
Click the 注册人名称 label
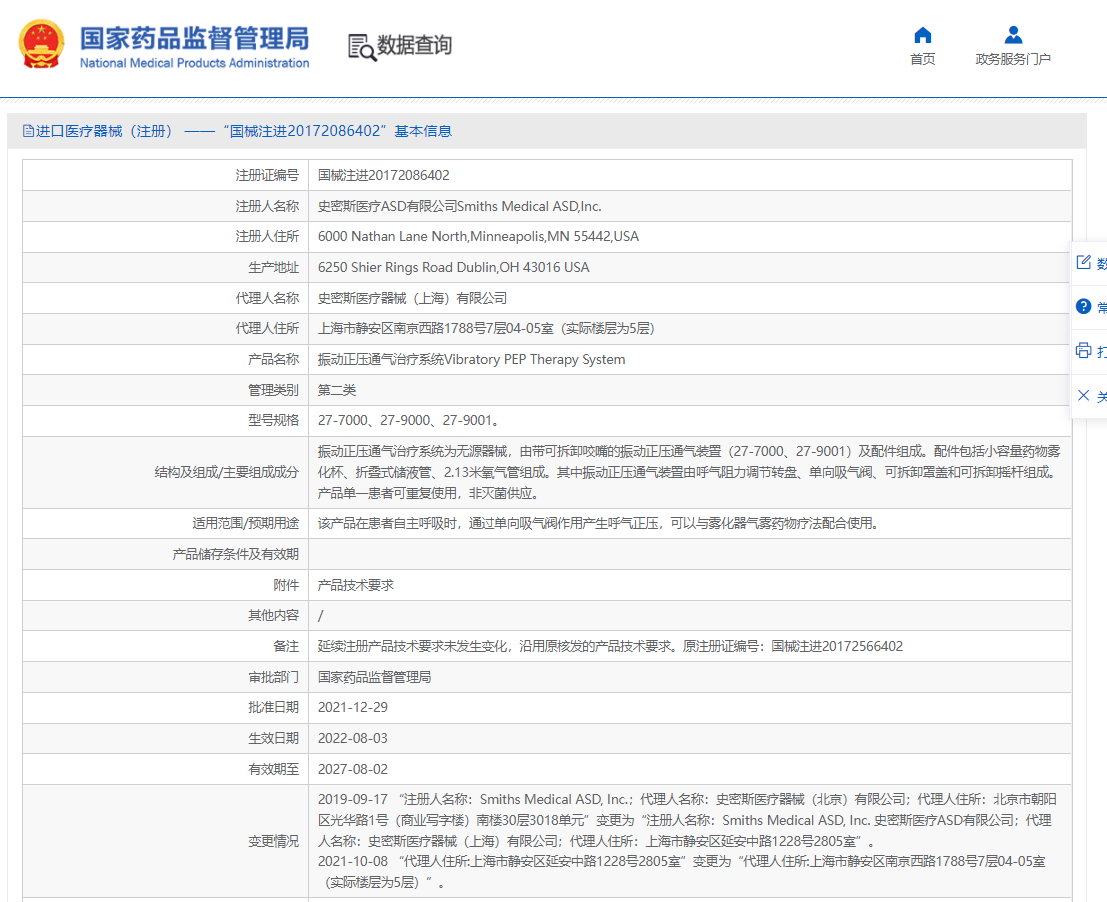coord(267,206)
